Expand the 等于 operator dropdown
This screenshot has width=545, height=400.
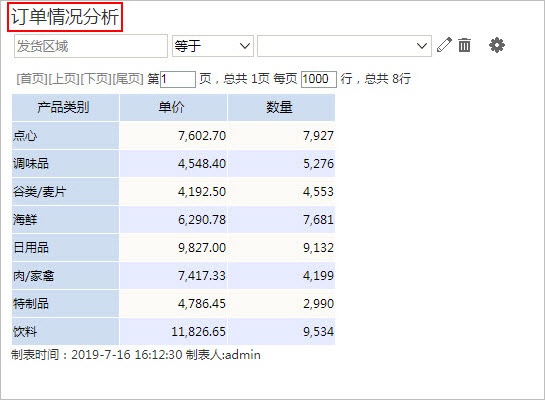point(213,46)
